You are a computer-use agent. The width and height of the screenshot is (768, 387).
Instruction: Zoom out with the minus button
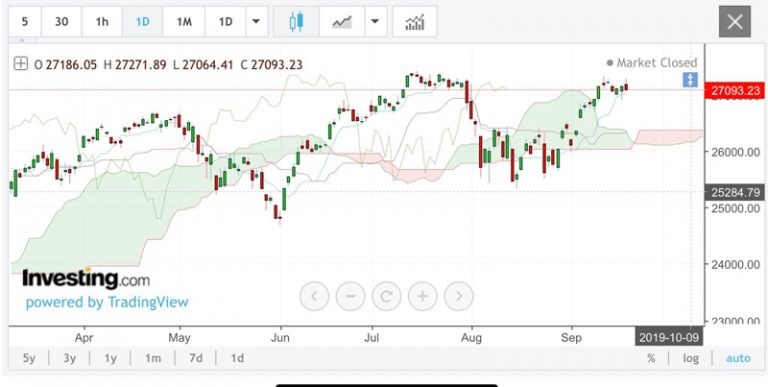(x=350, y=296)
